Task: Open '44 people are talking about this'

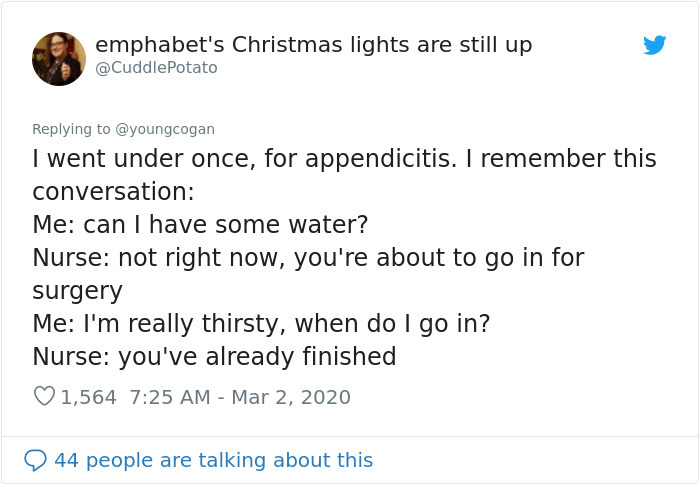Action: click(213, 460)
